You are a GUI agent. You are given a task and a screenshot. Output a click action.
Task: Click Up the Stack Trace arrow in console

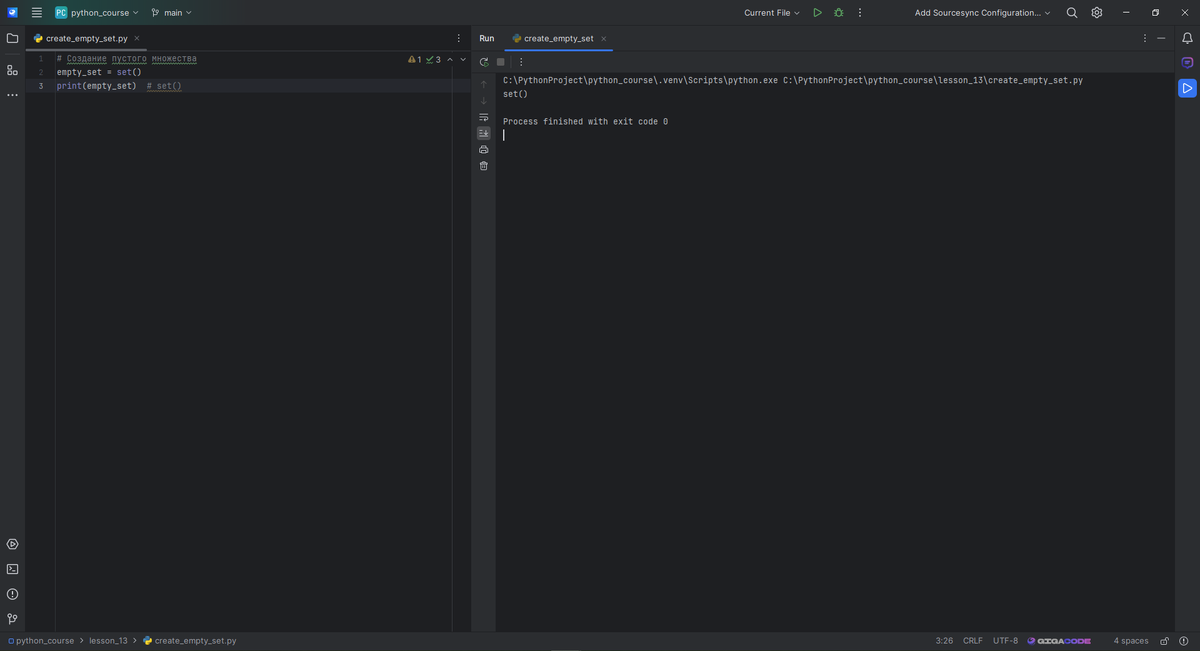pos(484,84)
